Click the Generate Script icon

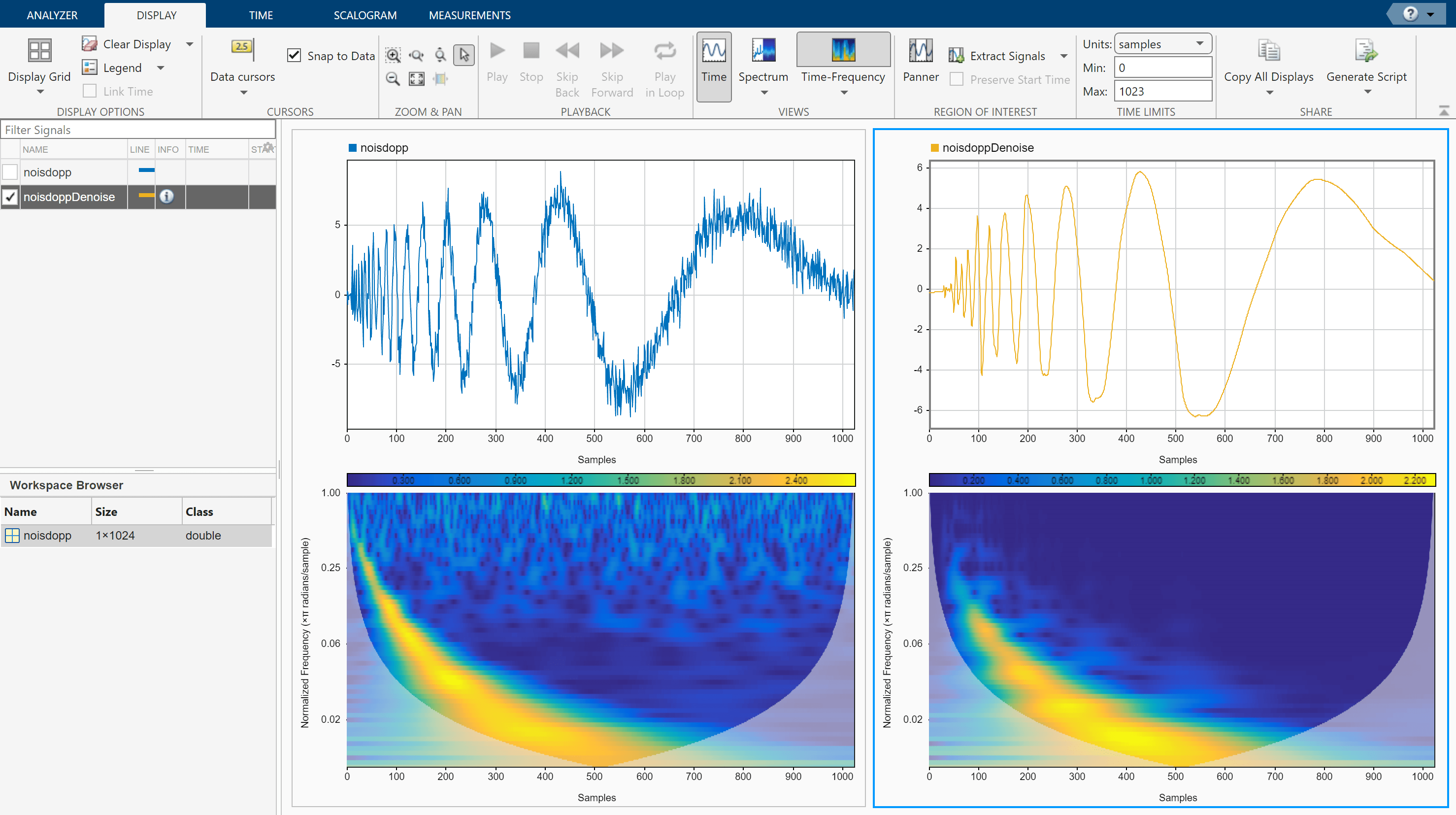[x=1365, y=51]
